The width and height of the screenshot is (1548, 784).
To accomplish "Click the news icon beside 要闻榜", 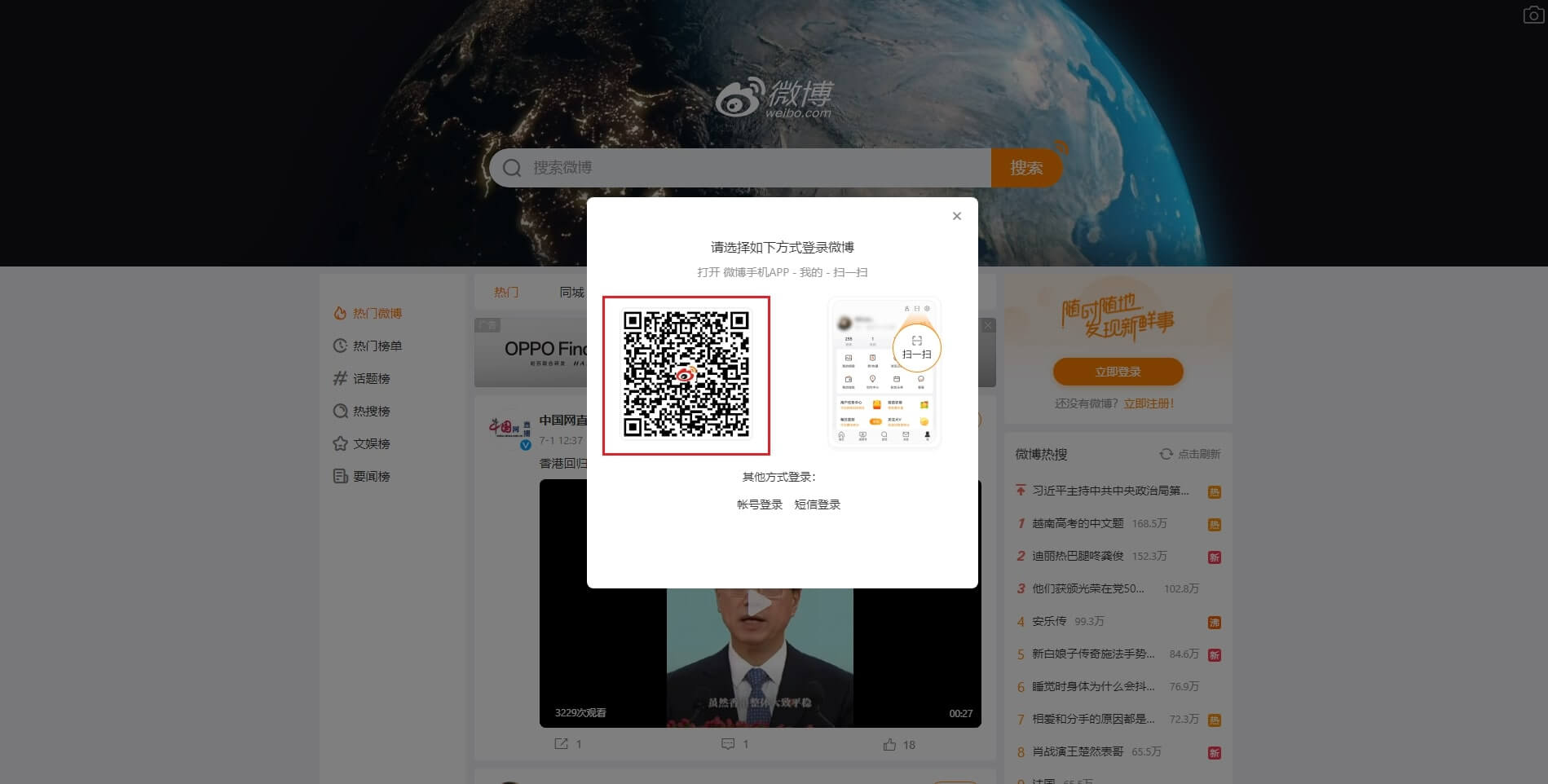I will click(x=340, y=476).
